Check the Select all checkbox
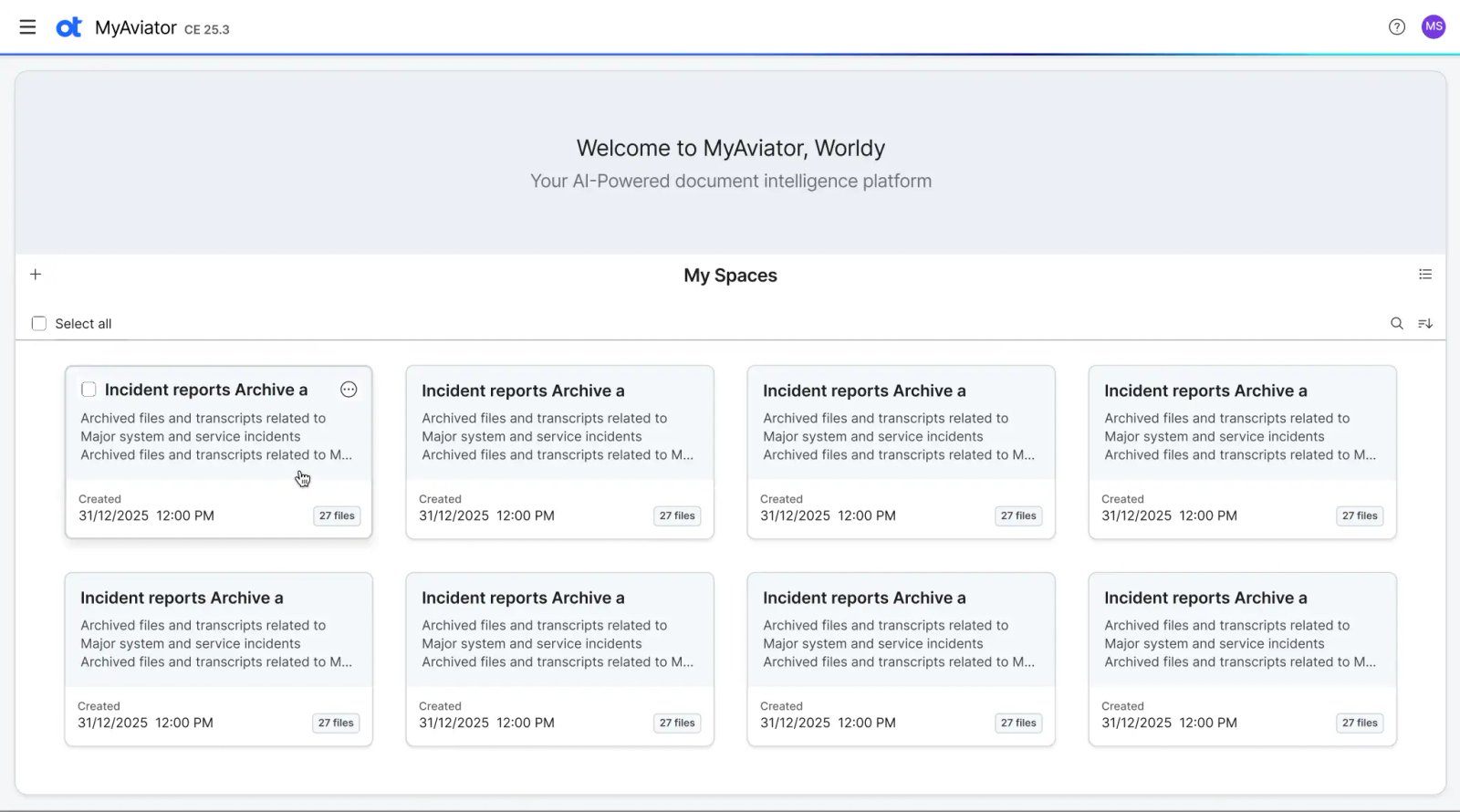Image resolution: width=1460 pixels, height=812 pixels. coord(39,324)
